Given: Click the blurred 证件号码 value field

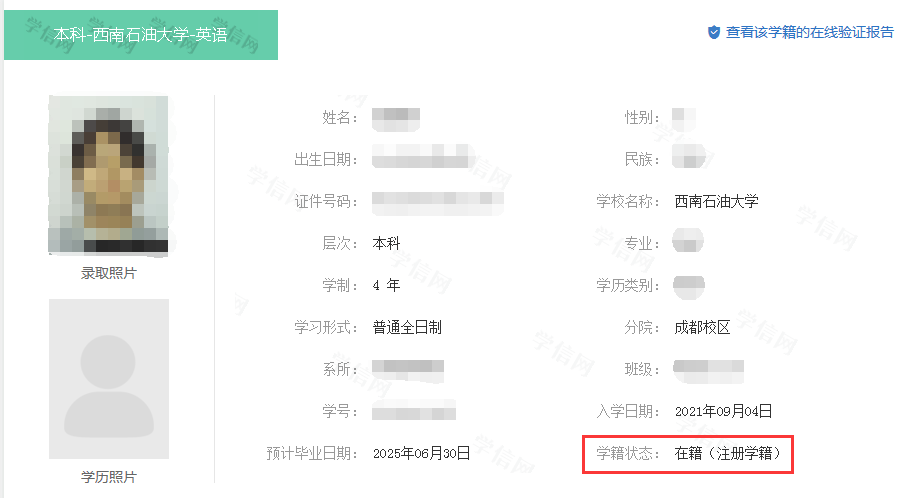Looking at the screenshot, I should pyautogui.click(x=438, y=202).
